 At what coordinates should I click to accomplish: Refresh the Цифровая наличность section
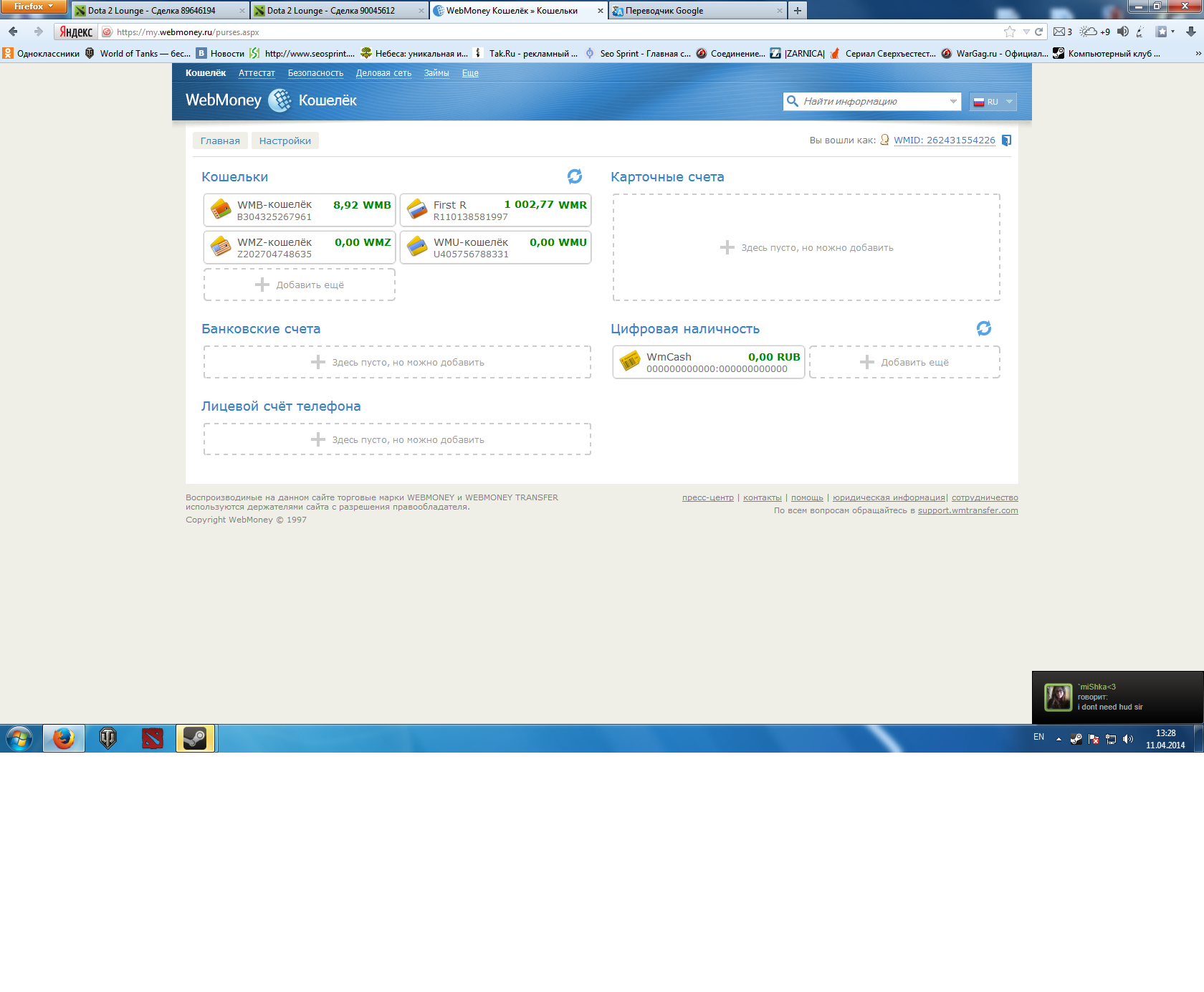point(984,328)
